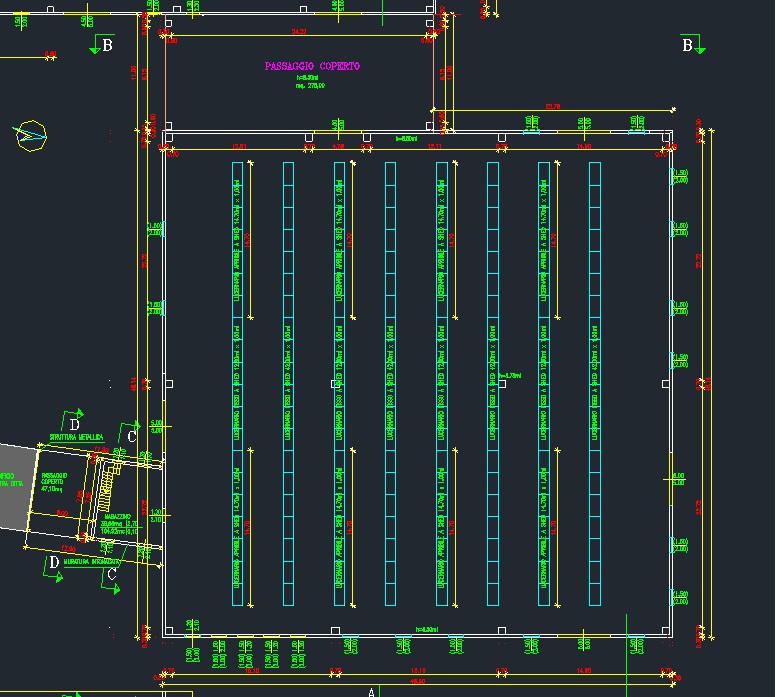The width and height of the screenshot is (776, 697).
Task: Click the green 'mq. 276,00' area text
Action: [310, 86]
